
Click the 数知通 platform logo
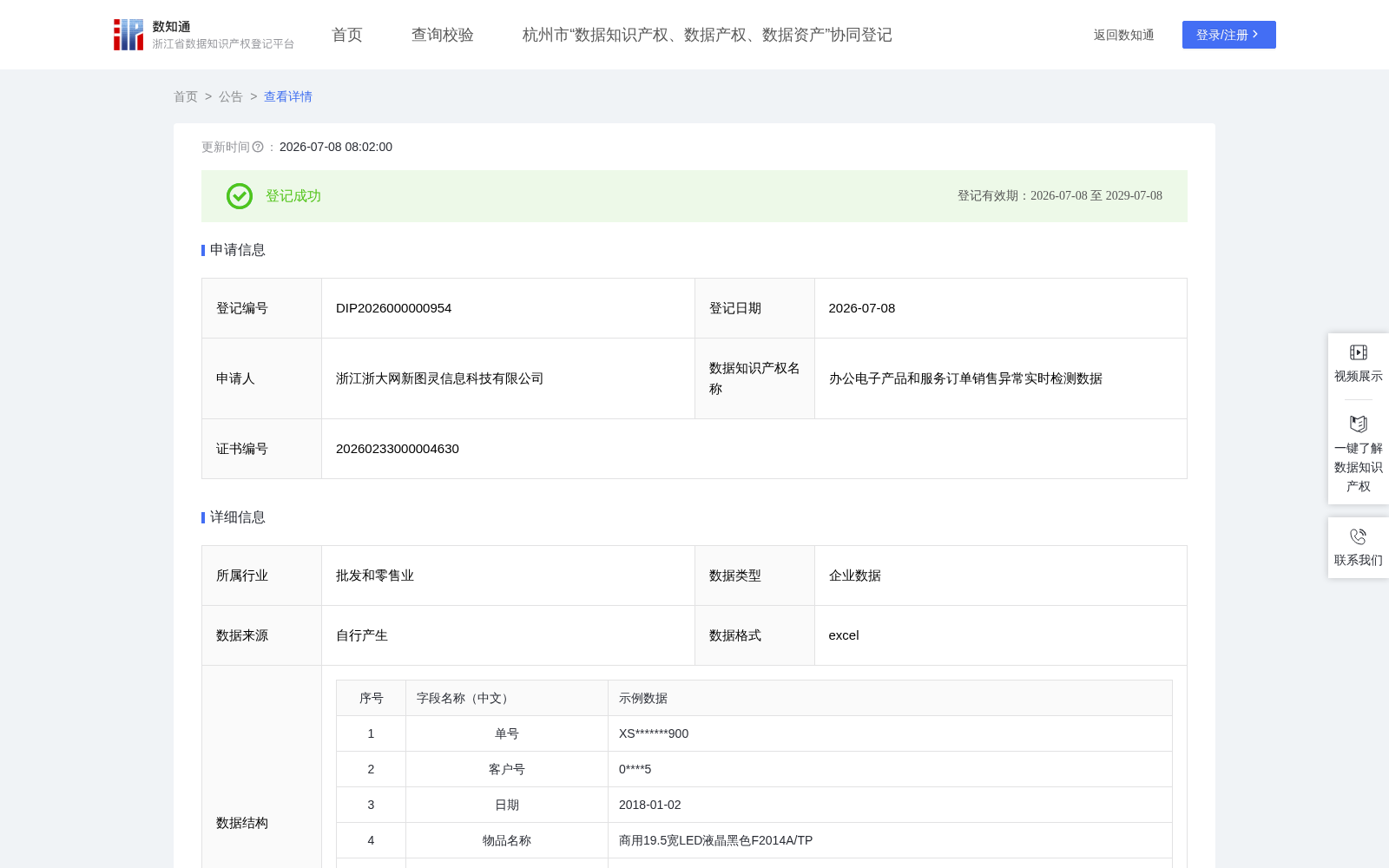pos(204,35)
